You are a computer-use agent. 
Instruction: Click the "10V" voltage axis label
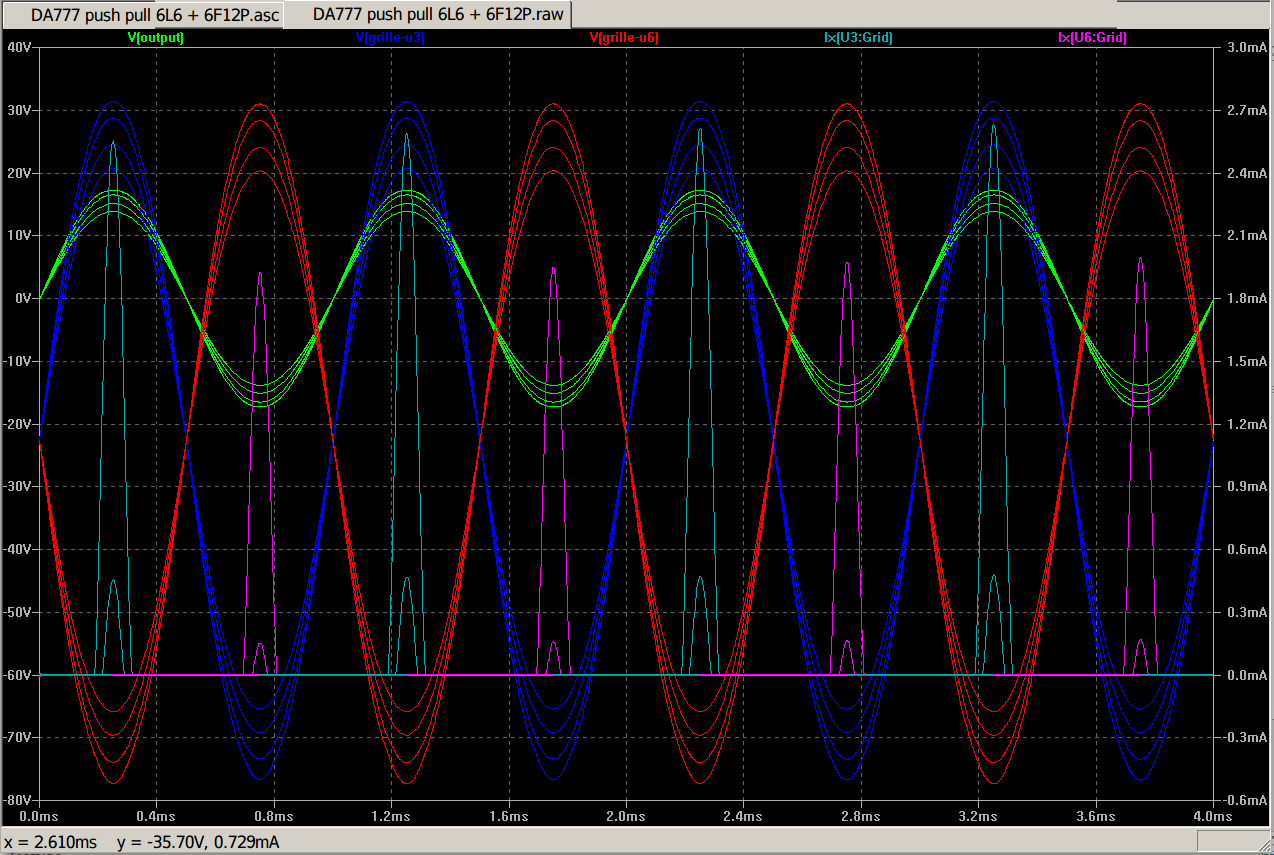point(20,235)
